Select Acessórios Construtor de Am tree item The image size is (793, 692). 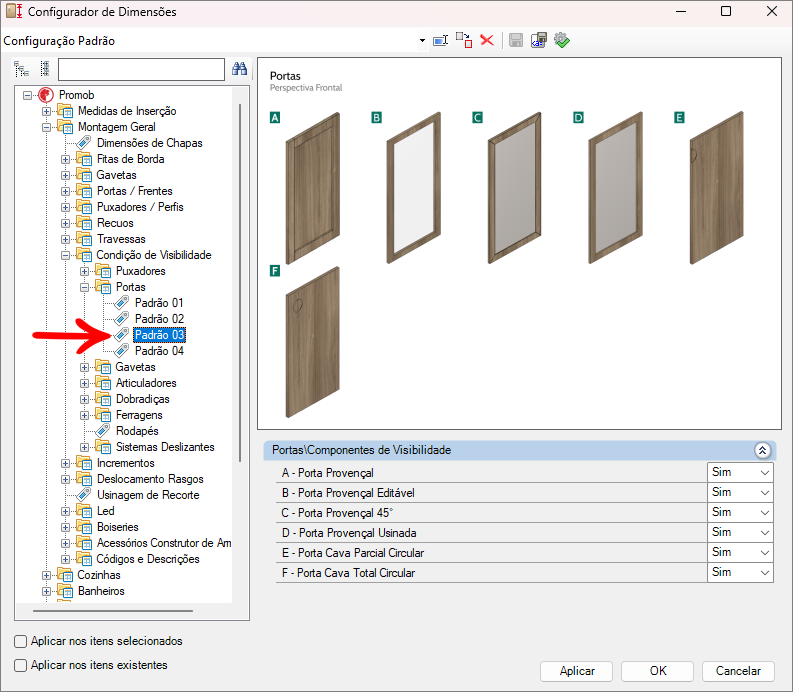point(164,543)
